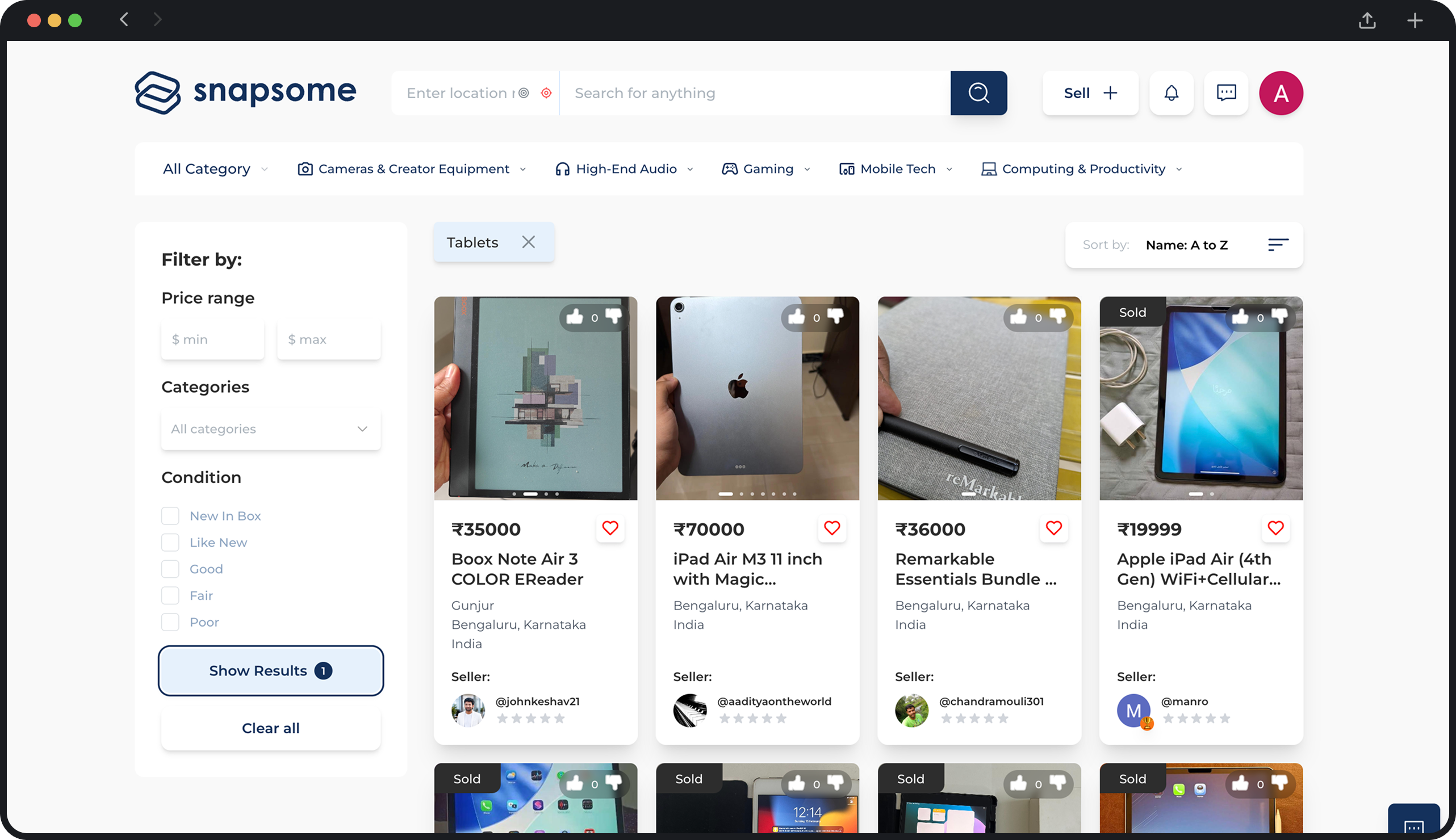Screen dimensions: 1456x840
Task: Thumbs up the ₹19999 iPad Air listing
Action: (x=1240, y=316)
